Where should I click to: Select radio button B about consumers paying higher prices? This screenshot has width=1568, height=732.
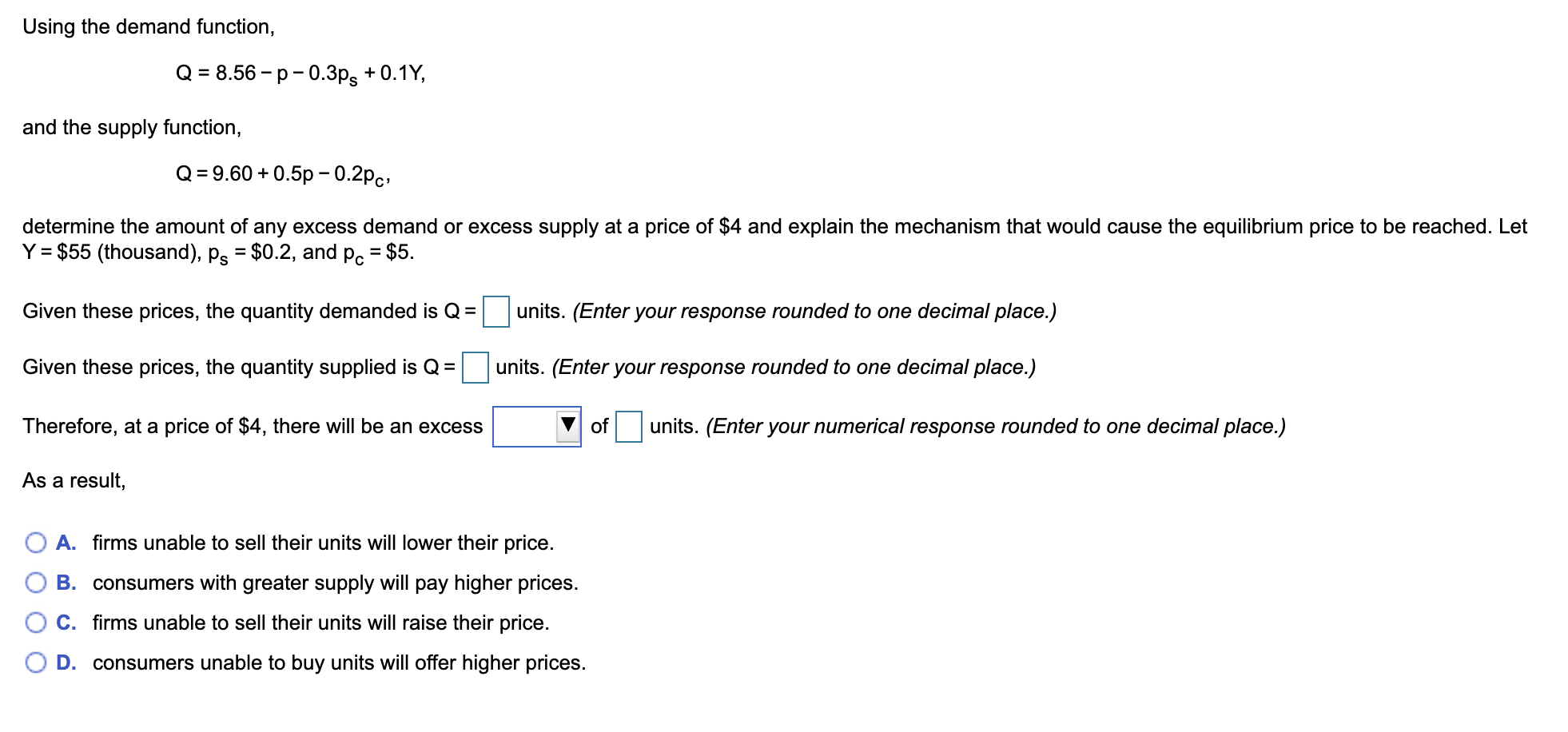[35, 583]
